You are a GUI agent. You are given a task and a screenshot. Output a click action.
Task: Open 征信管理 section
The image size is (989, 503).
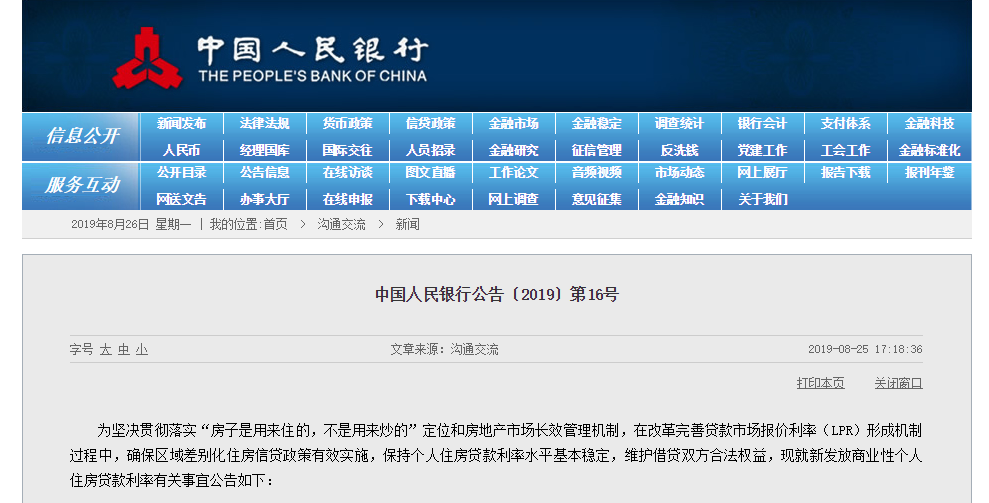click(596, 150)
